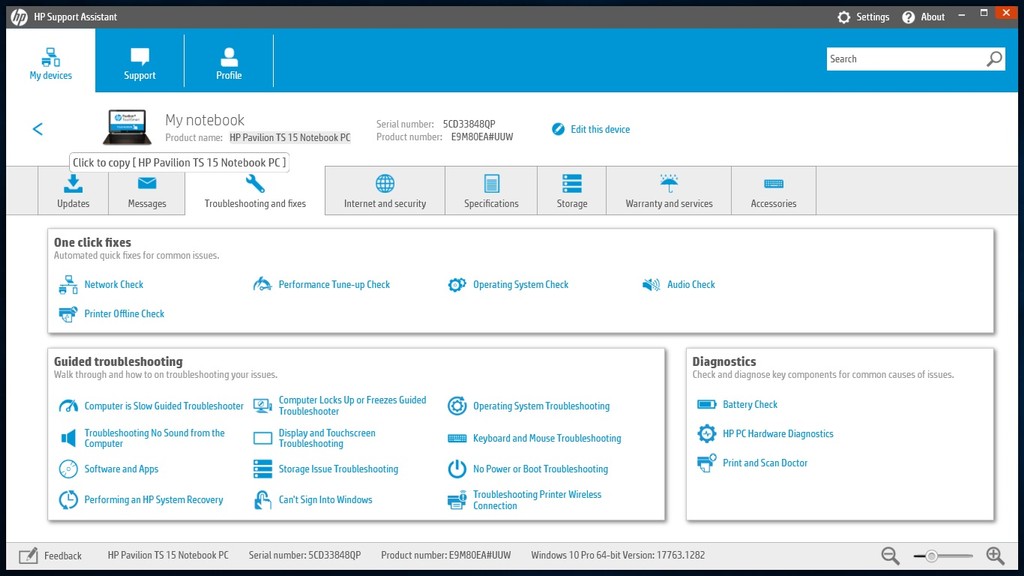Open the Specifications tab
This screenshot has width=1024, height=576.
(x=491, y=191)
